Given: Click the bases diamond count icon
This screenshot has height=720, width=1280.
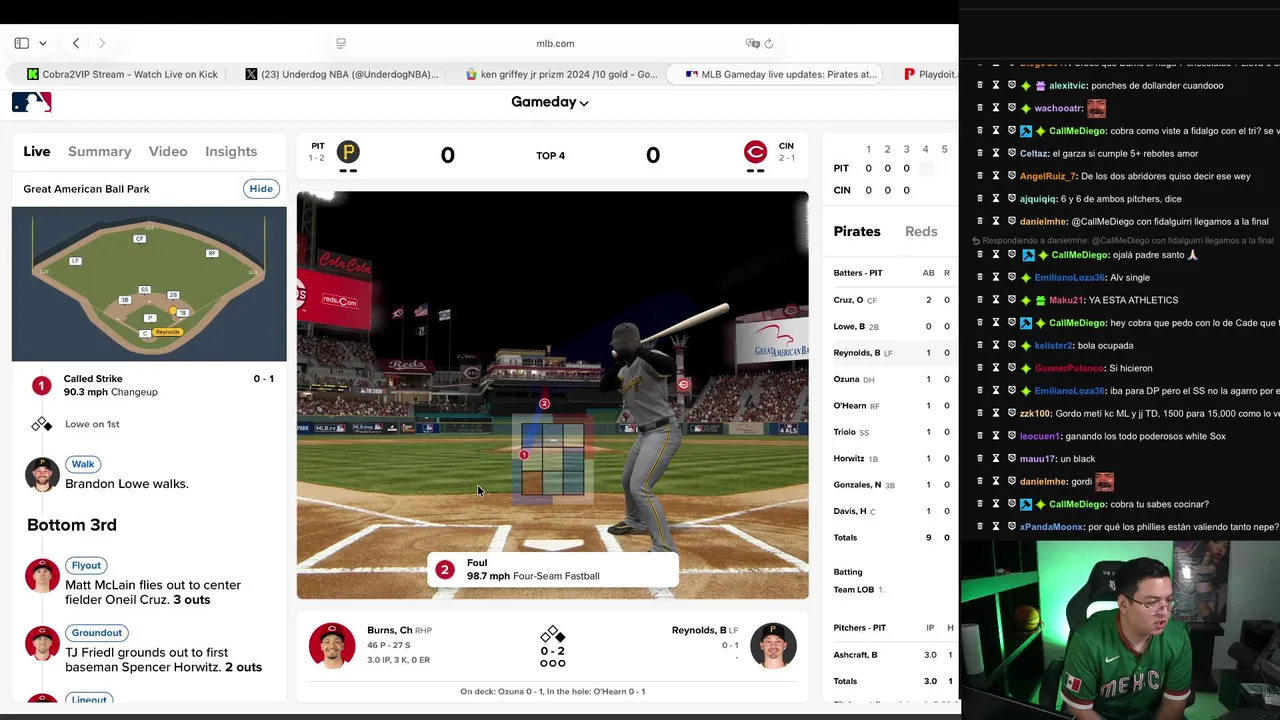Looking at the screenshot, I should click(x=552, y=635).
